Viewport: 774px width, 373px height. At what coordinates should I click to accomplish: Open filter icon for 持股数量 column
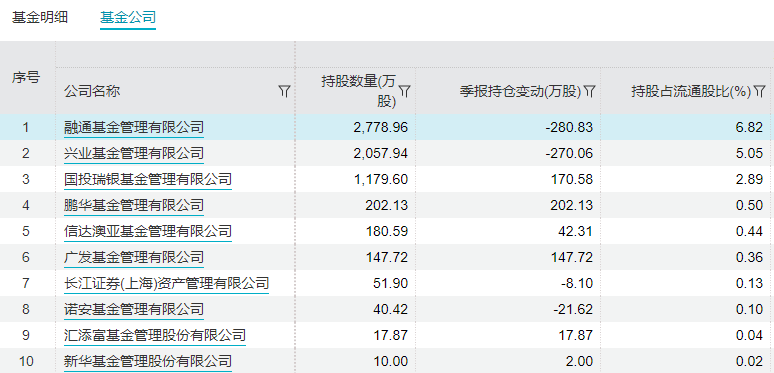(405, 91)
